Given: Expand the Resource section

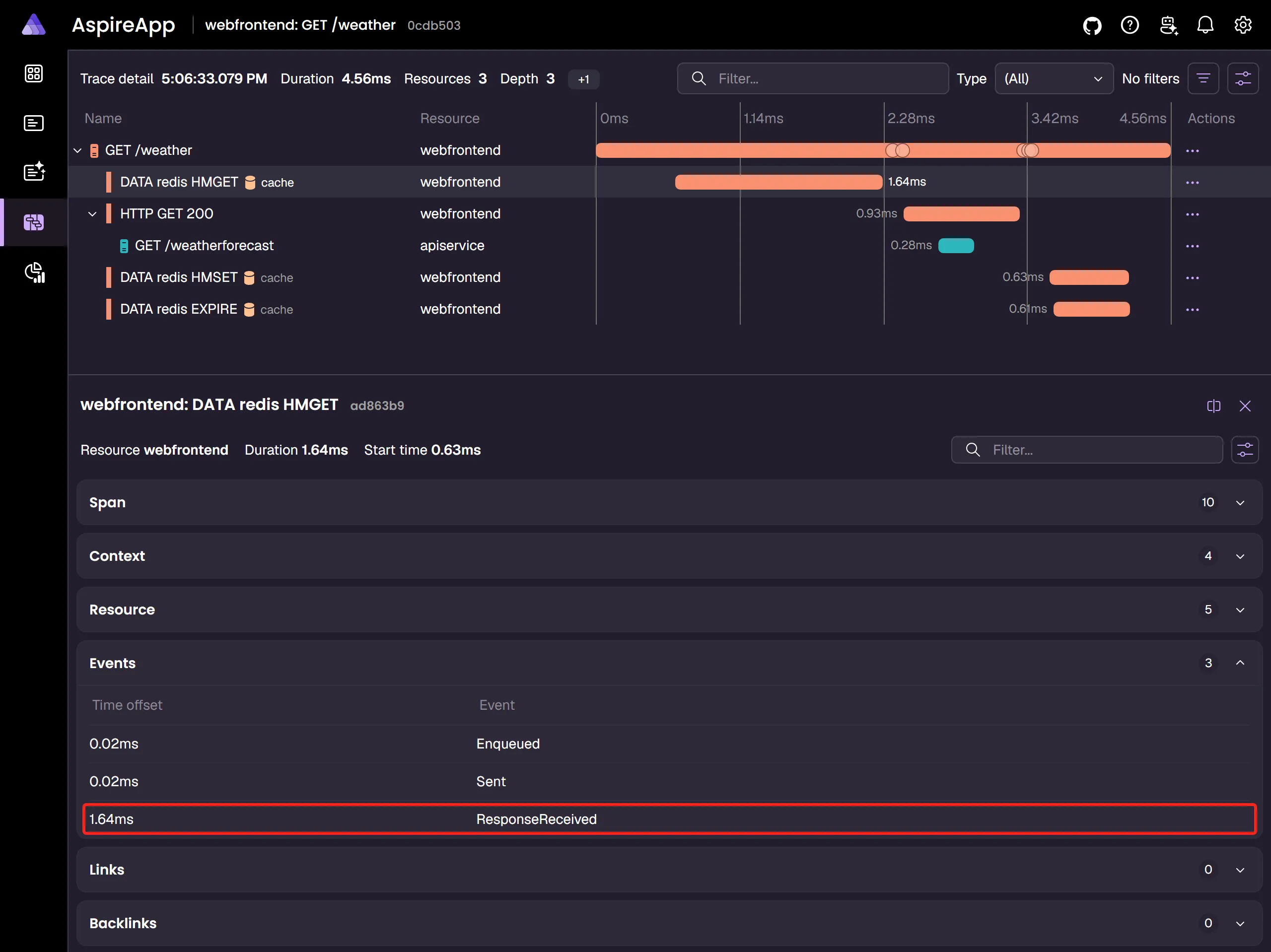Looking at the screenshot, I should (669, 609).
